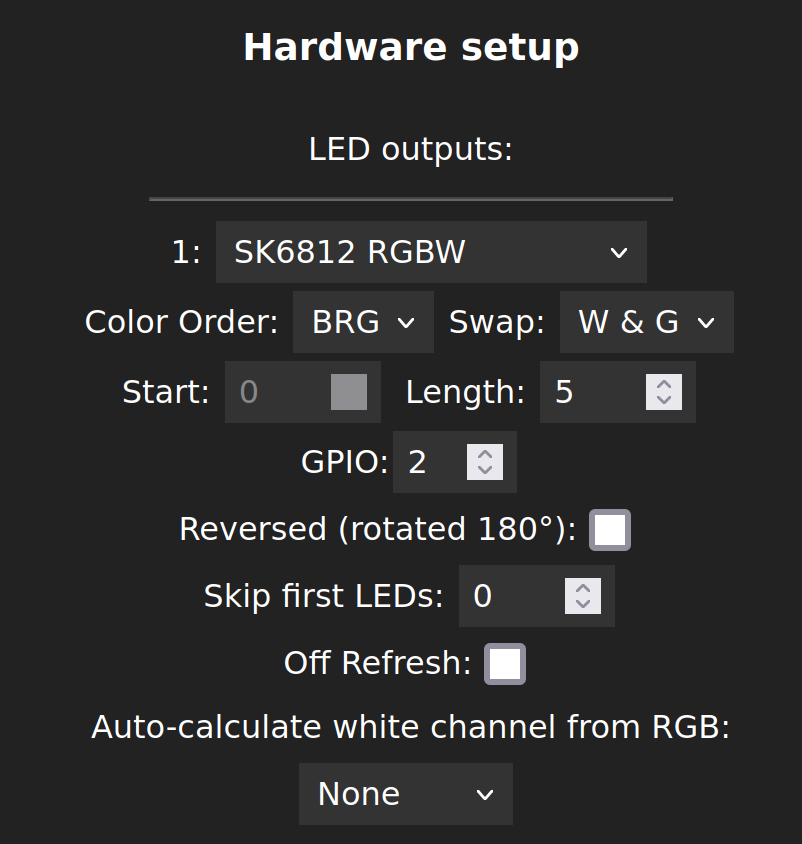The width and height of the screenshot is (802, 844).
Task: Click the Skip first LEDs input showing 0
Action: coord(500,596)
